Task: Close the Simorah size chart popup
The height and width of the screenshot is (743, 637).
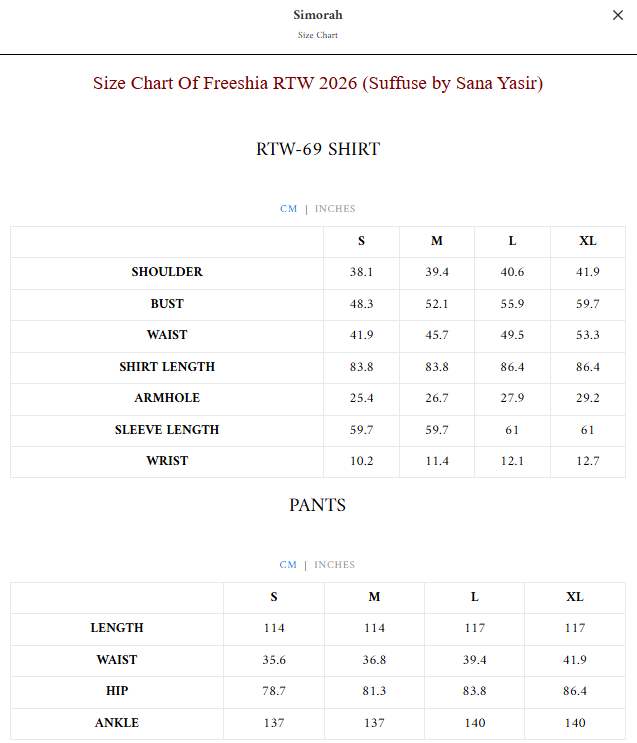Action: click(618, 16)
